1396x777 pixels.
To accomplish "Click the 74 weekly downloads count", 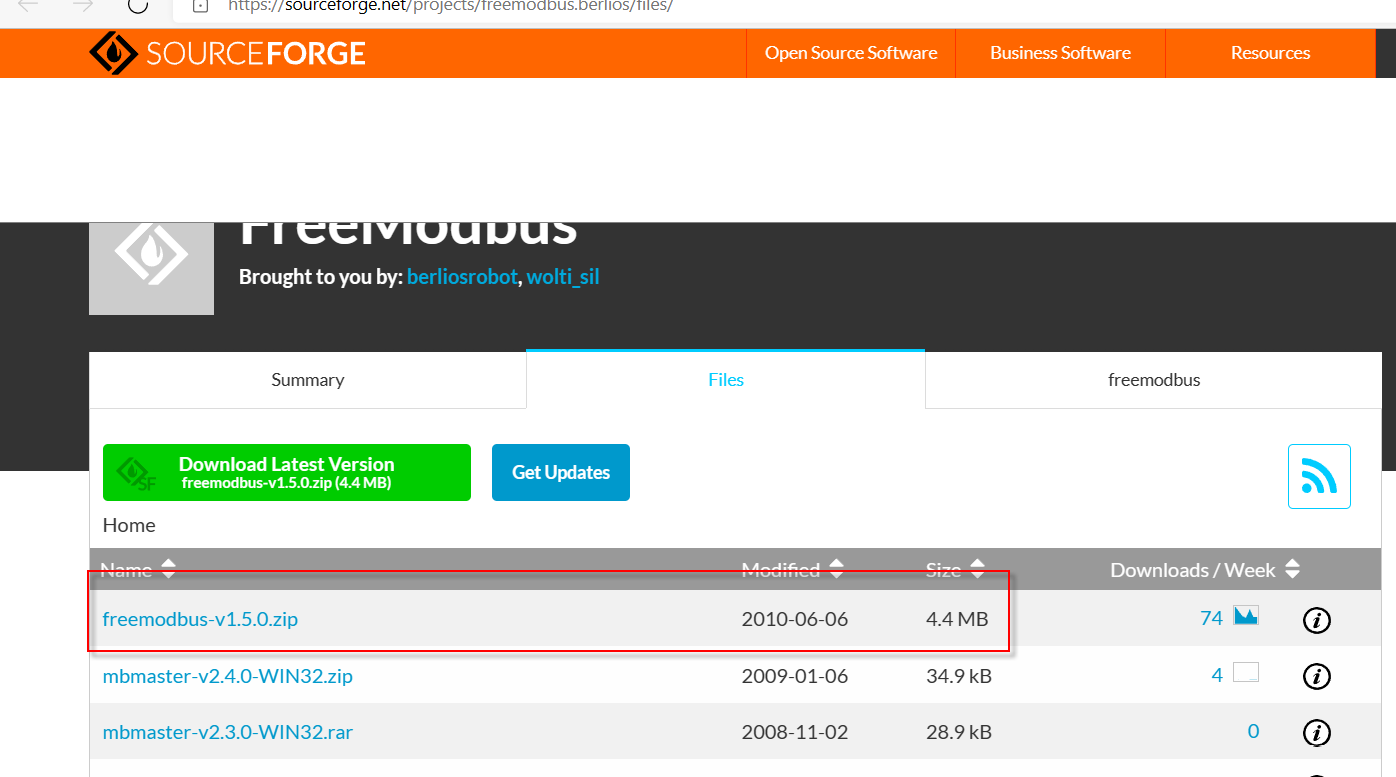I will 1211,618.
